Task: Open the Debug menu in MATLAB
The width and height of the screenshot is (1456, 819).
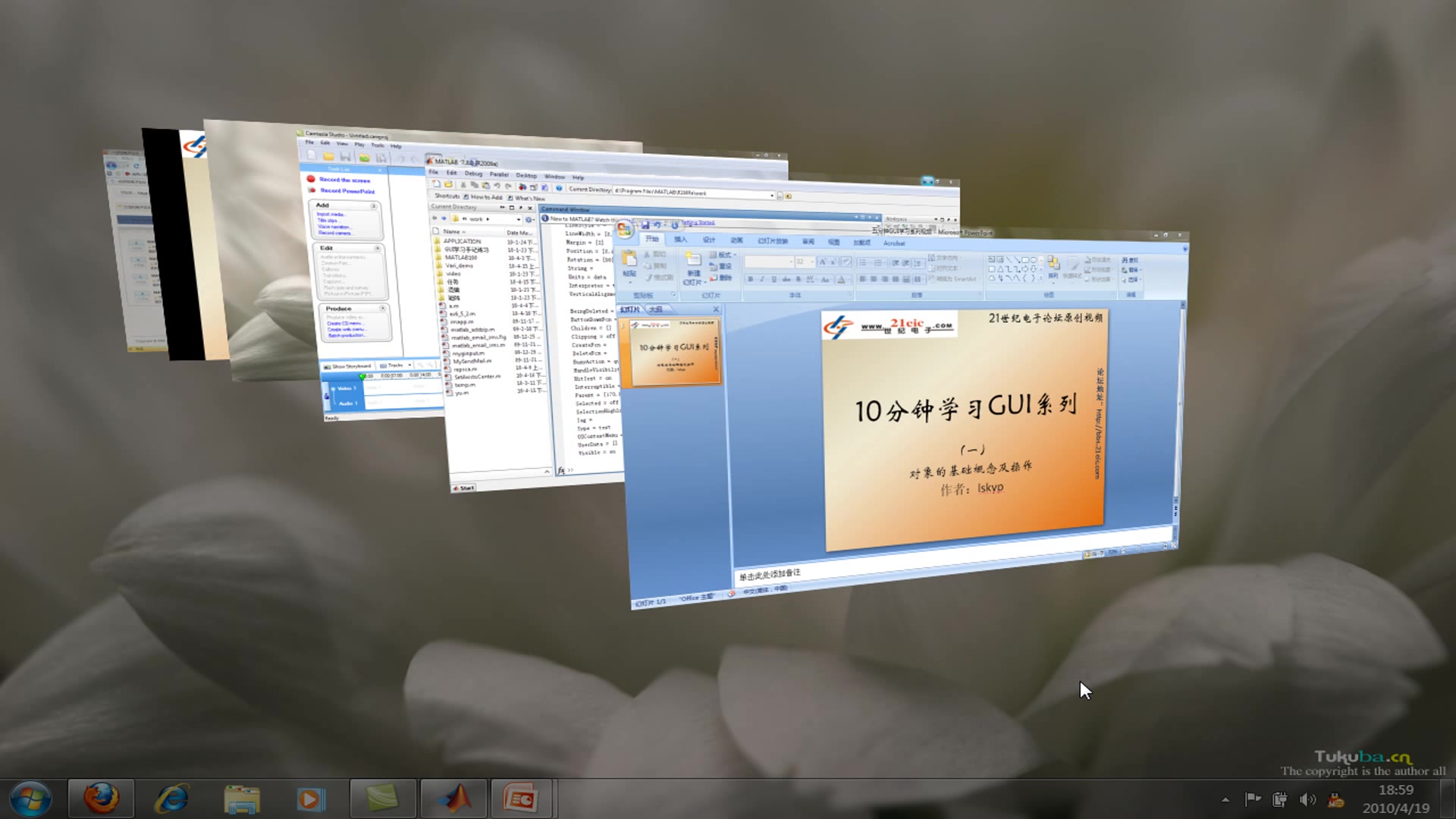Action: tap(474, 173)
